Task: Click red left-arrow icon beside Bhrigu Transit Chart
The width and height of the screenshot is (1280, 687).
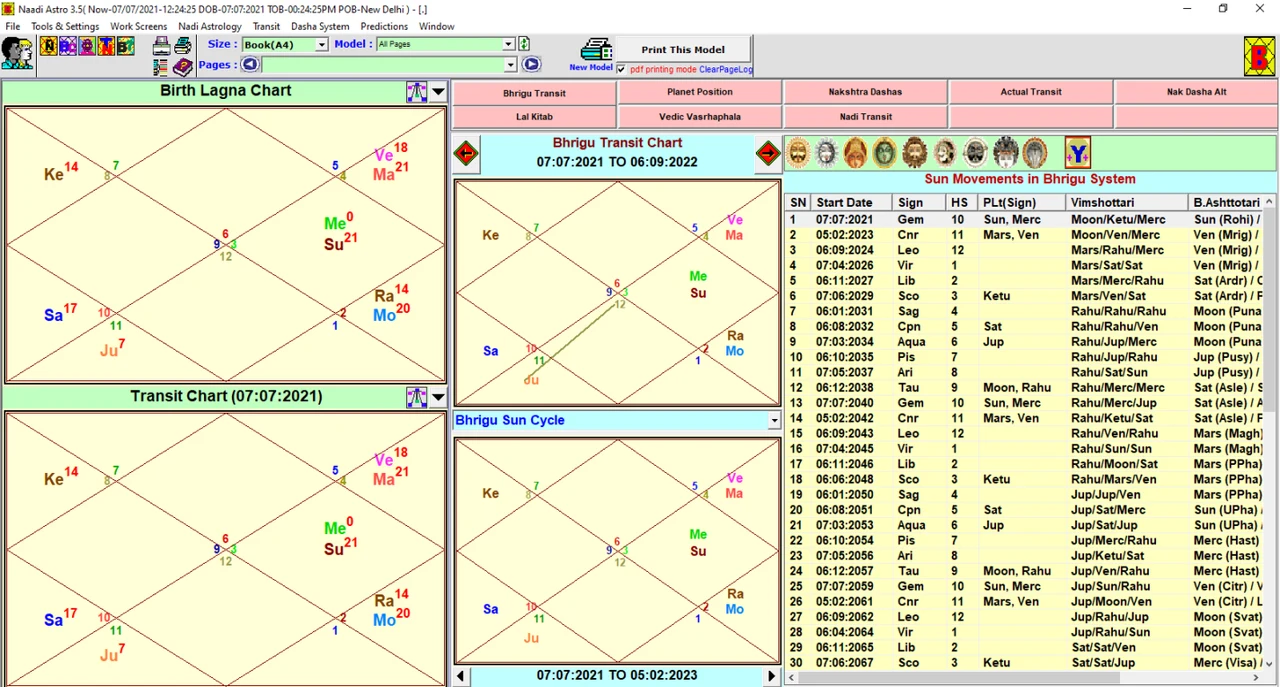Action: click(x=466, y=153)
